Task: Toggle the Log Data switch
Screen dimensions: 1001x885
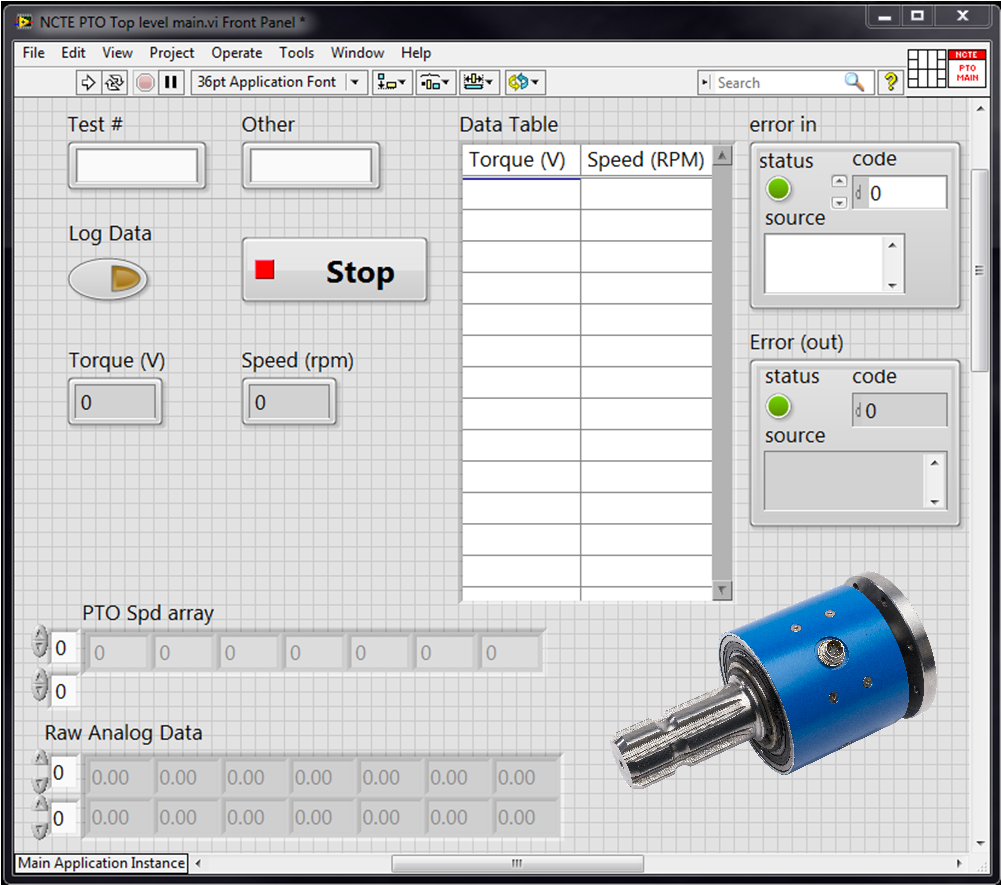Action: (x=108, y=280)
